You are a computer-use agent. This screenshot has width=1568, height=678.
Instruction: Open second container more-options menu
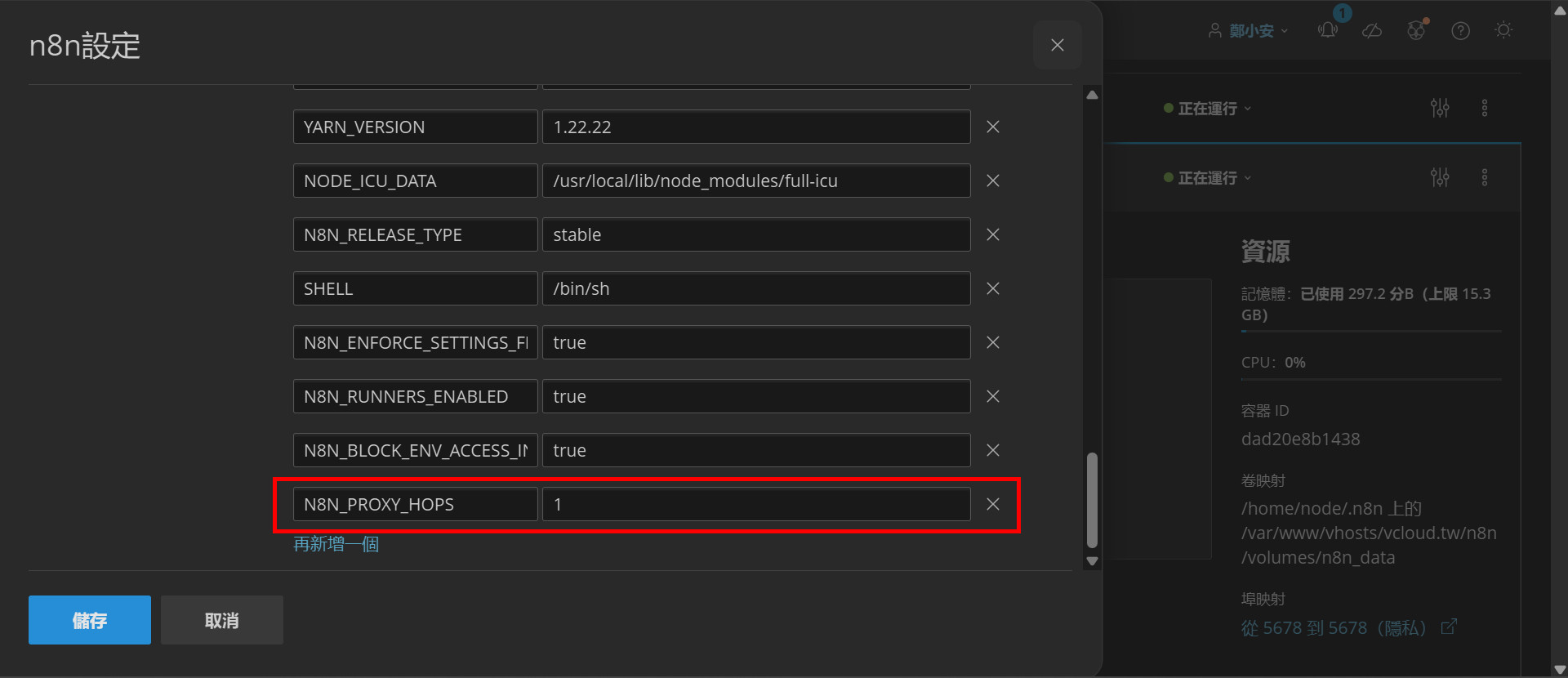click(x=1485, y=177)
